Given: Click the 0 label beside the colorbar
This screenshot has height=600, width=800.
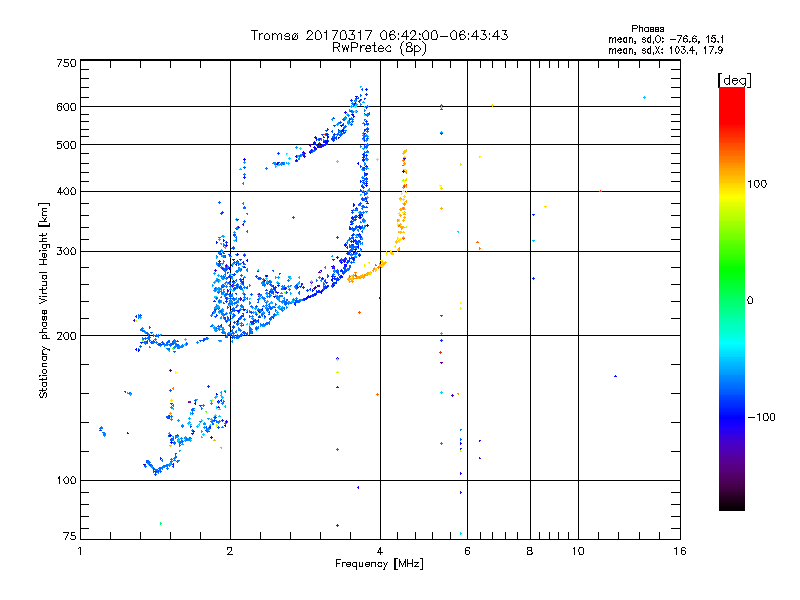Looking at the screenshot, I should (750, 300).
